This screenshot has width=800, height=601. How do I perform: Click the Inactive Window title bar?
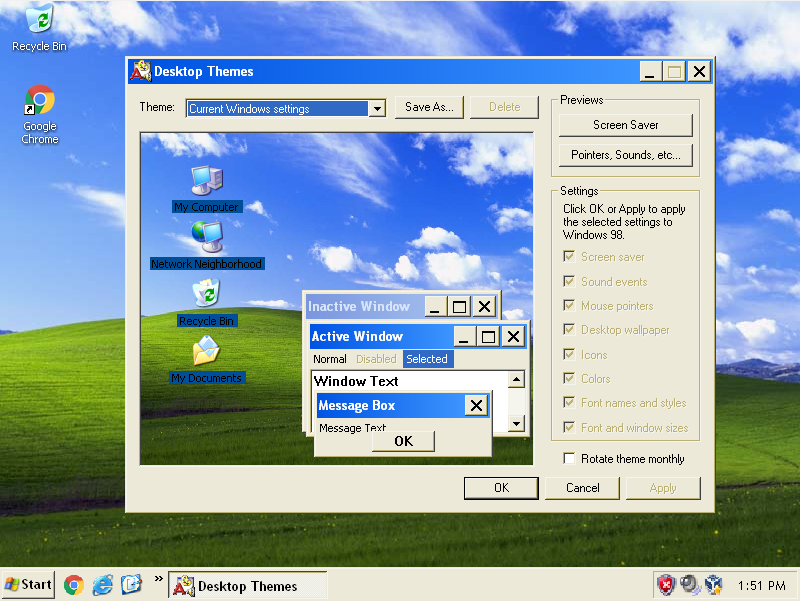pos(365,307)
